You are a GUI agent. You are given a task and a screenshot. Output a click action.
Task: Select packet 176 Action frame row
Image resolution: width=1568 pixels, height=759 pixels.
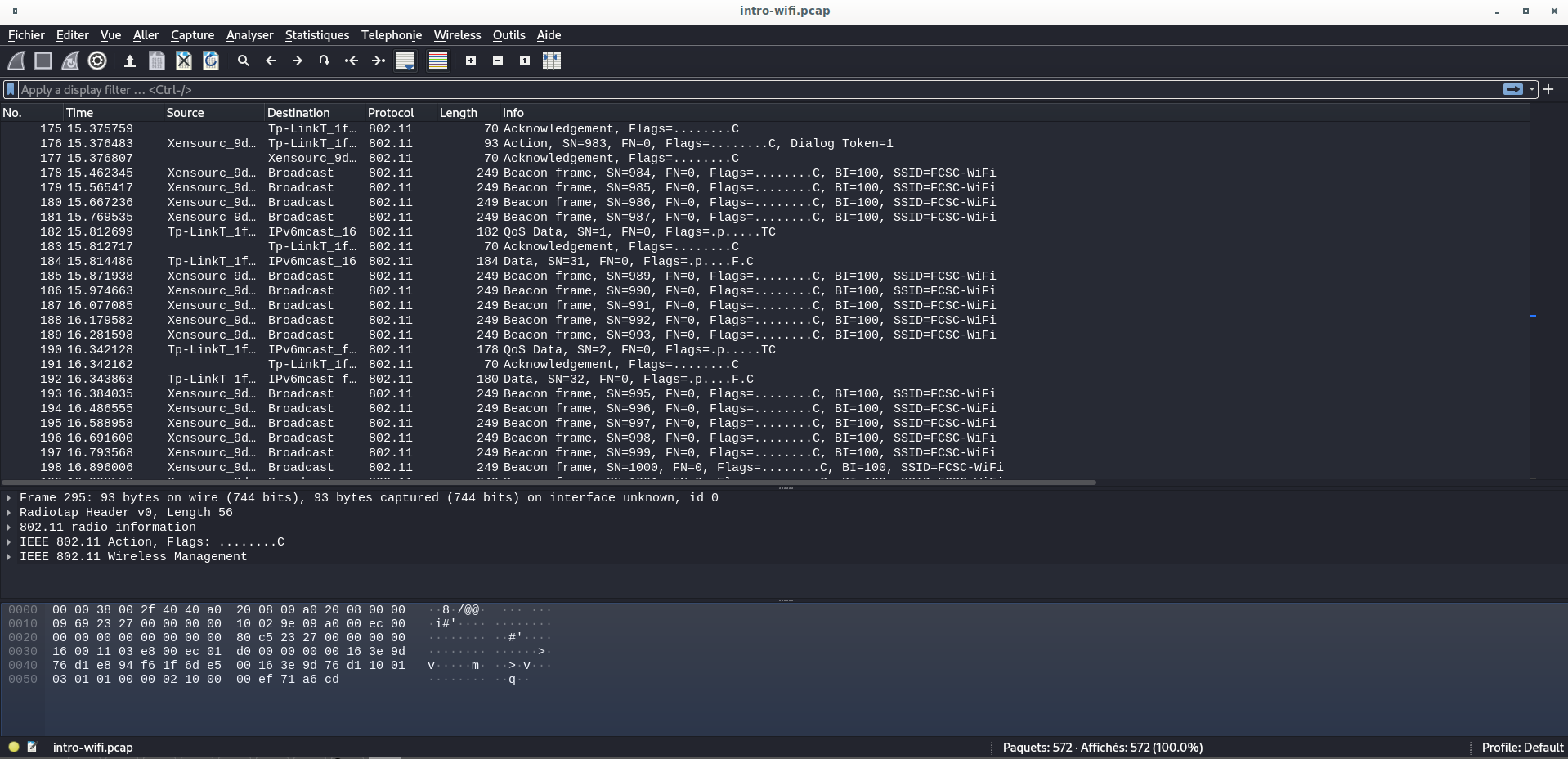(x=764, y=144)
